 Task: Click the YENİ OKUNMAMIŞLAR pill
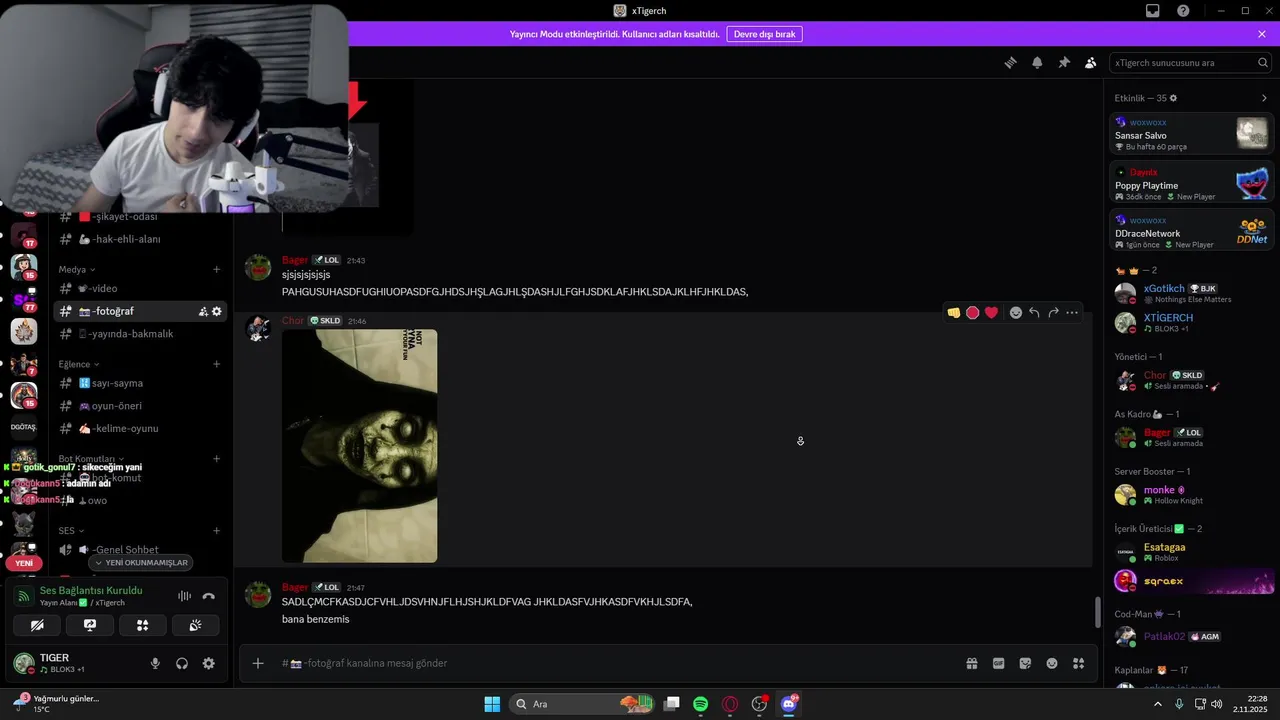pos(140,563)
